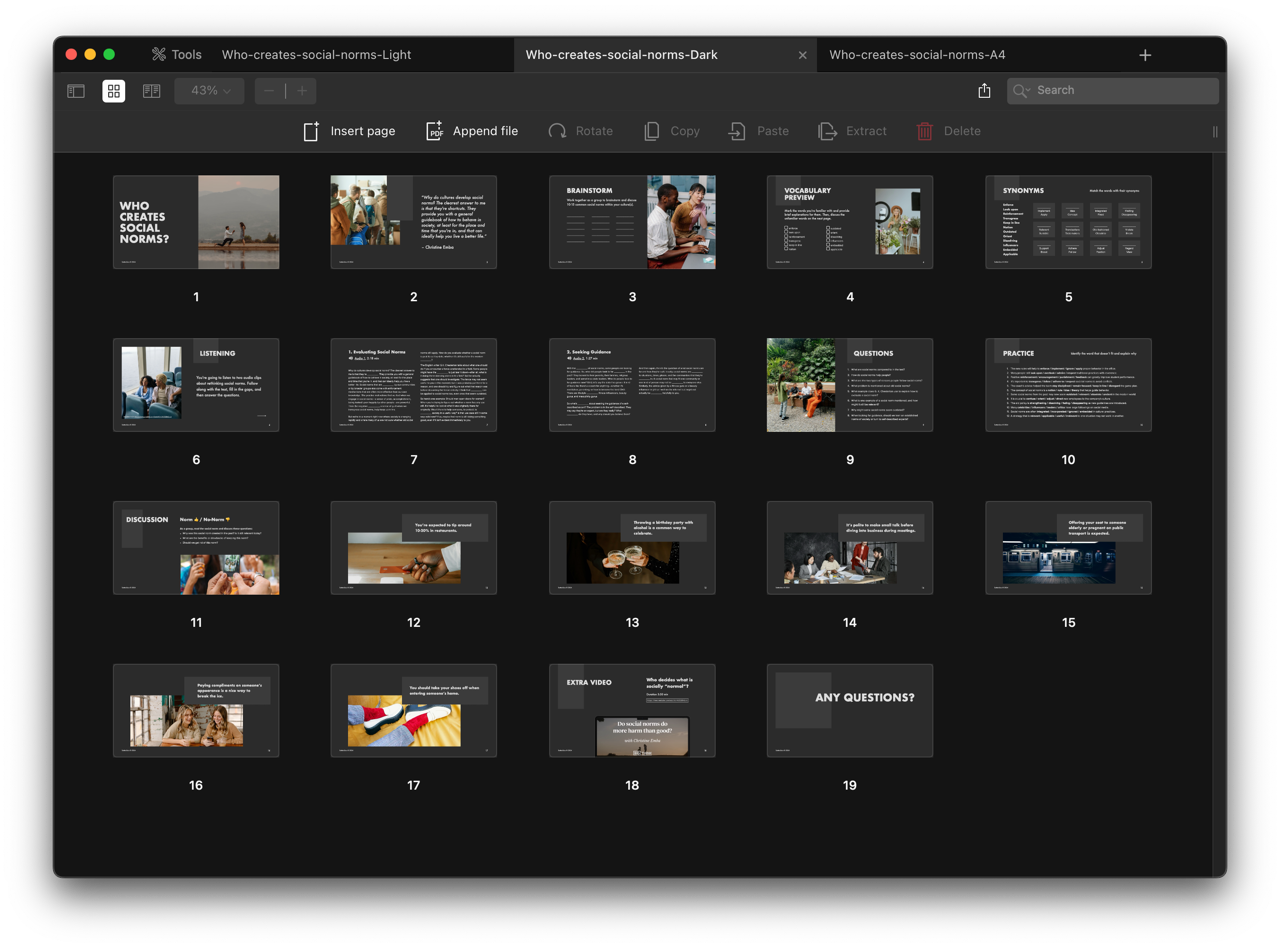Click the Delete trash icon
Viewport: 1280px width, 948px height.
click(x=925, y=131)
